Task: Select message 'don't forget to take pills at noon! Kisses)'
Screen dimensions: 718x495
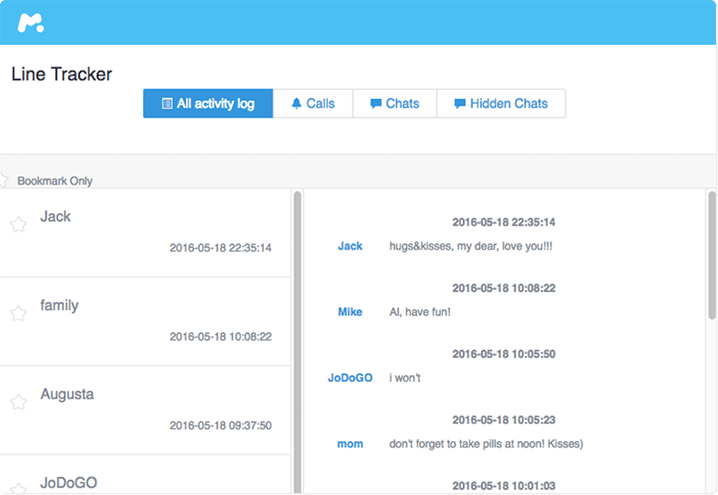Action: [x=486, y=444]
